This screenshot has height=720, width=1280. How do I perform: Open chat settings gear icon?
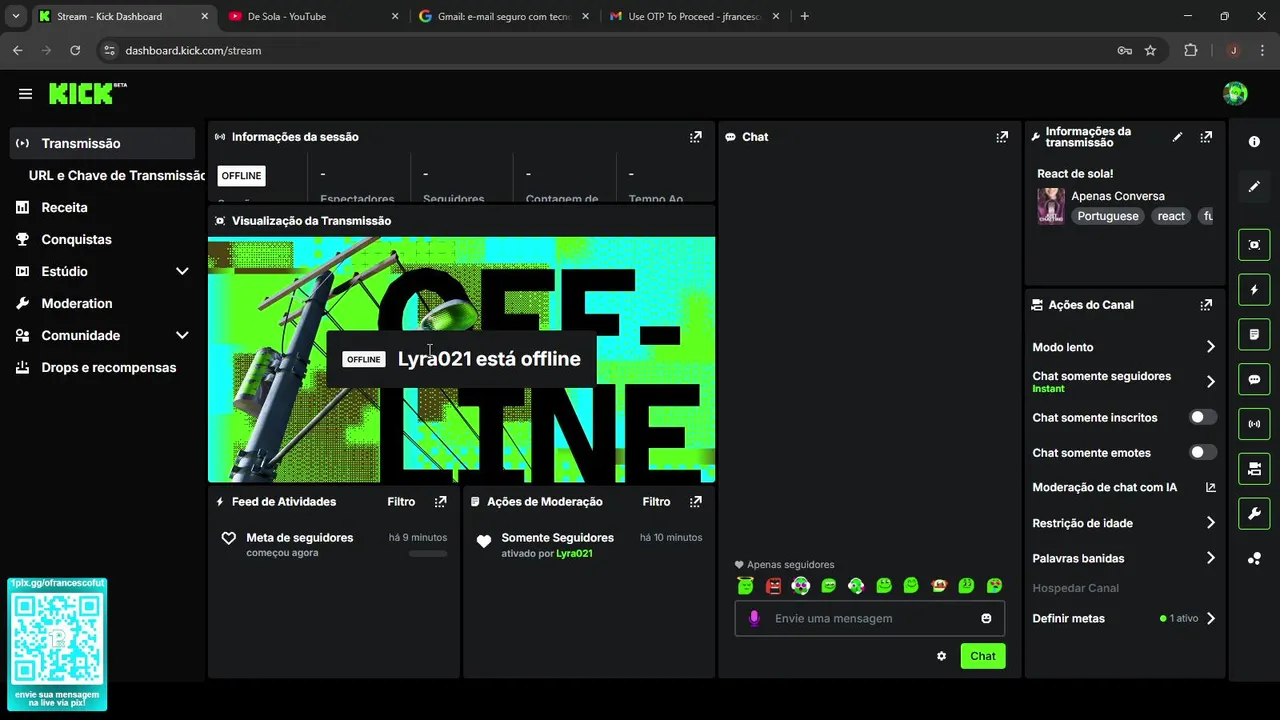[941, 656]
